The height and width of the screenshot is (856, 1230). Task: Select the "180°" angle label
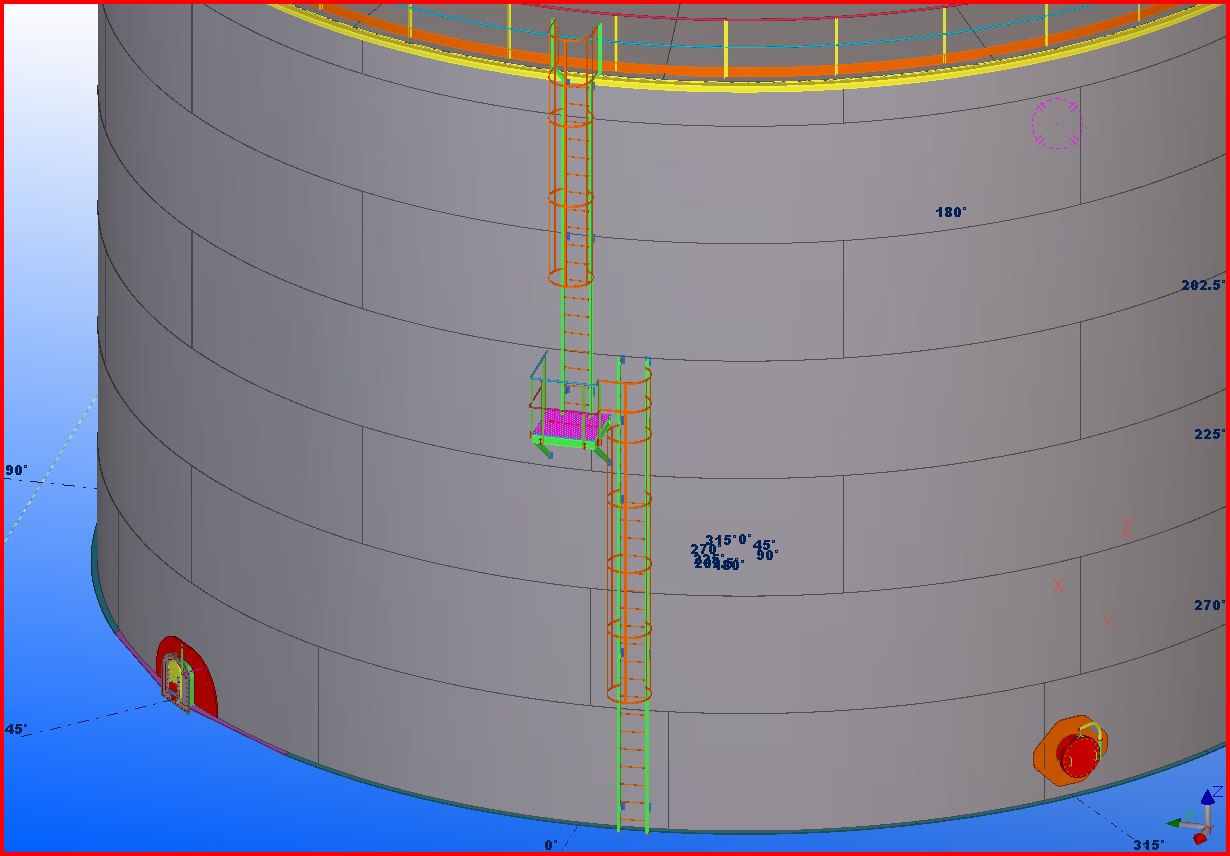[951, 212]
